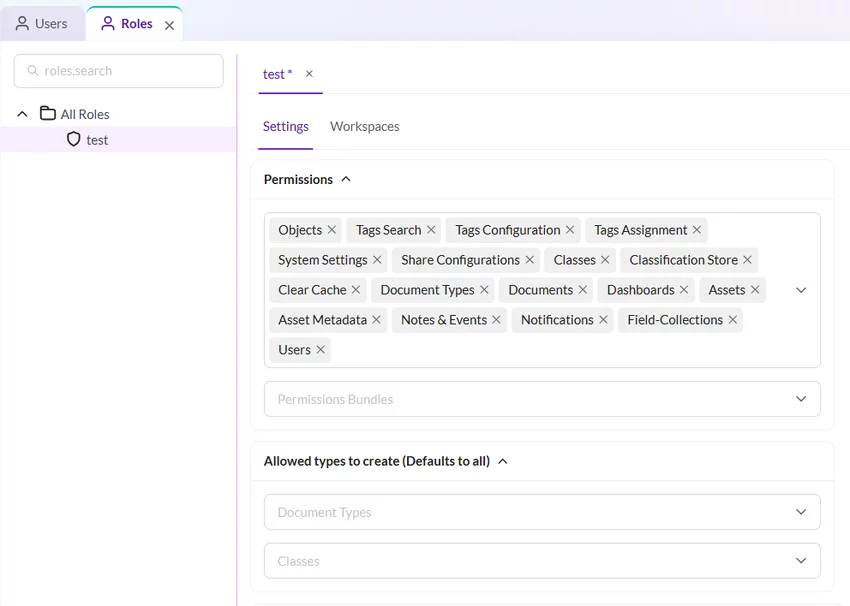
Task: Select the test role in the tree
Action: coord(118,139)
